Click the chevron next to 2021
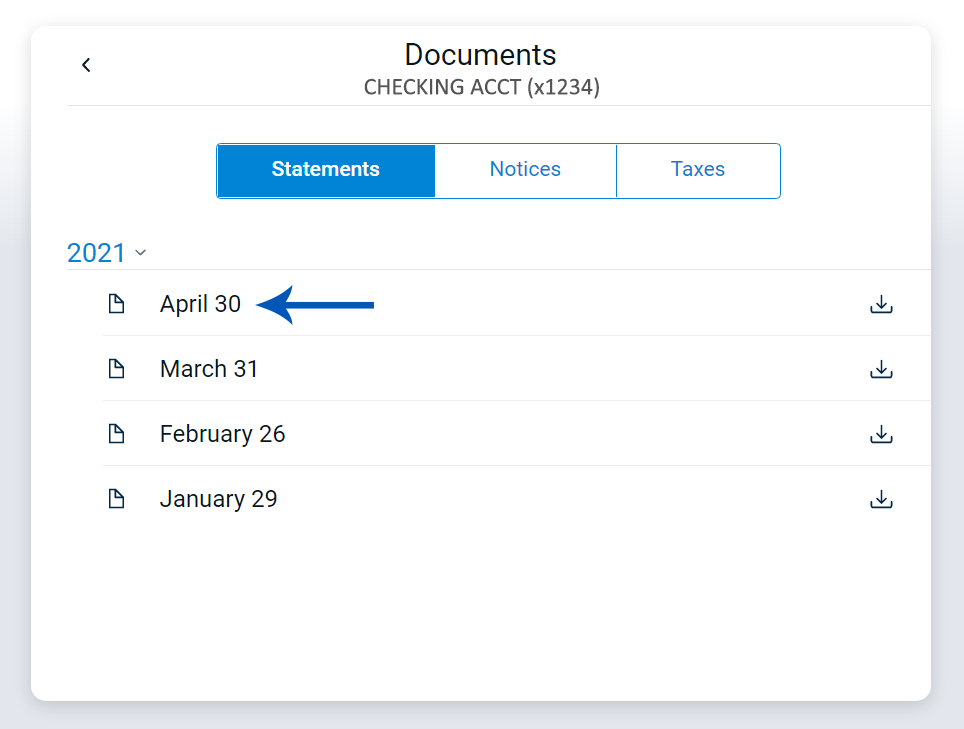Image resolution: width=964 pixels, height=729 pixels. coord(141,253)
